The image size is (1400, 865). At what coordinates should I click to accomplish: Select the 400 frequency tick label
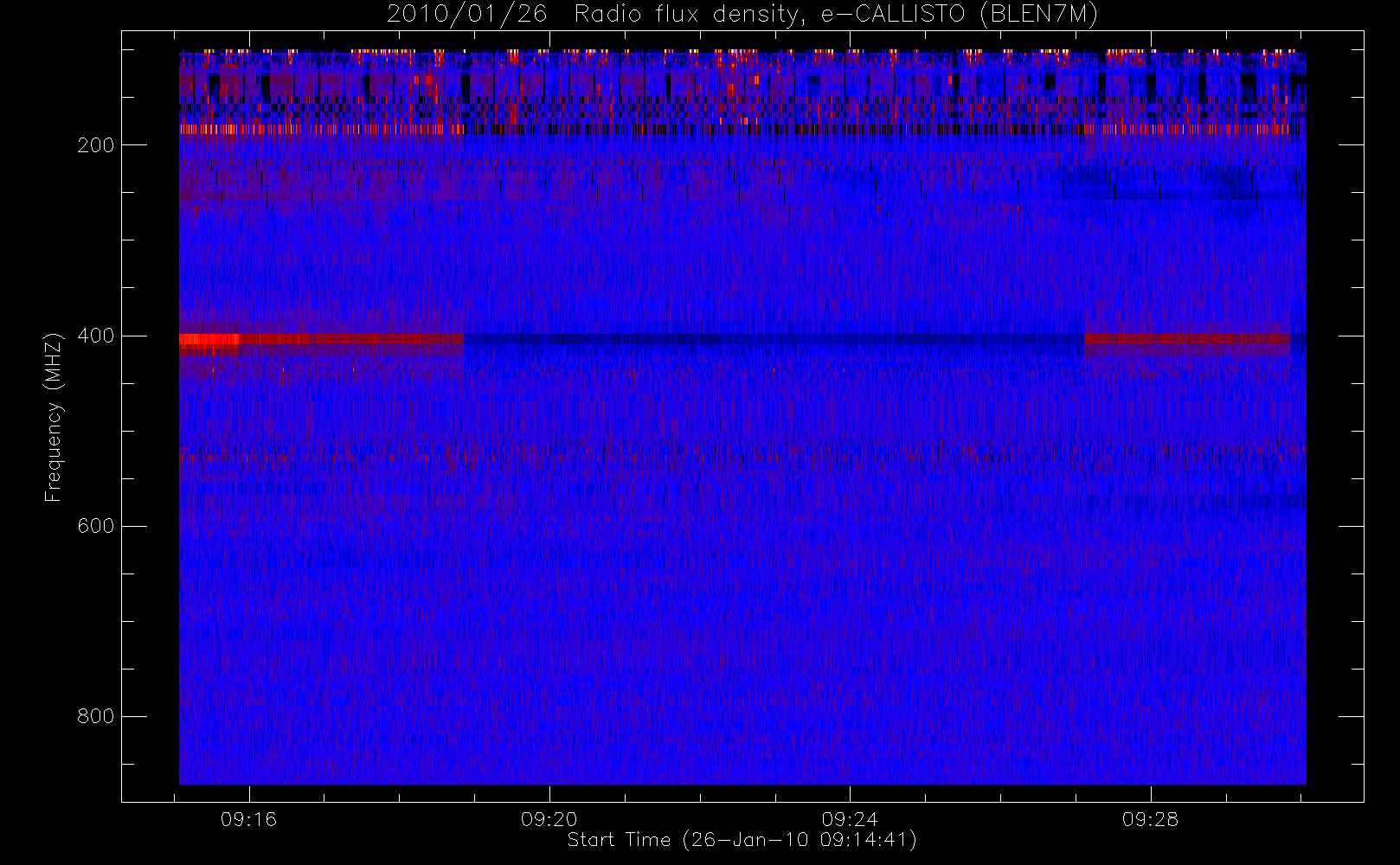click(x=96, y=336)
